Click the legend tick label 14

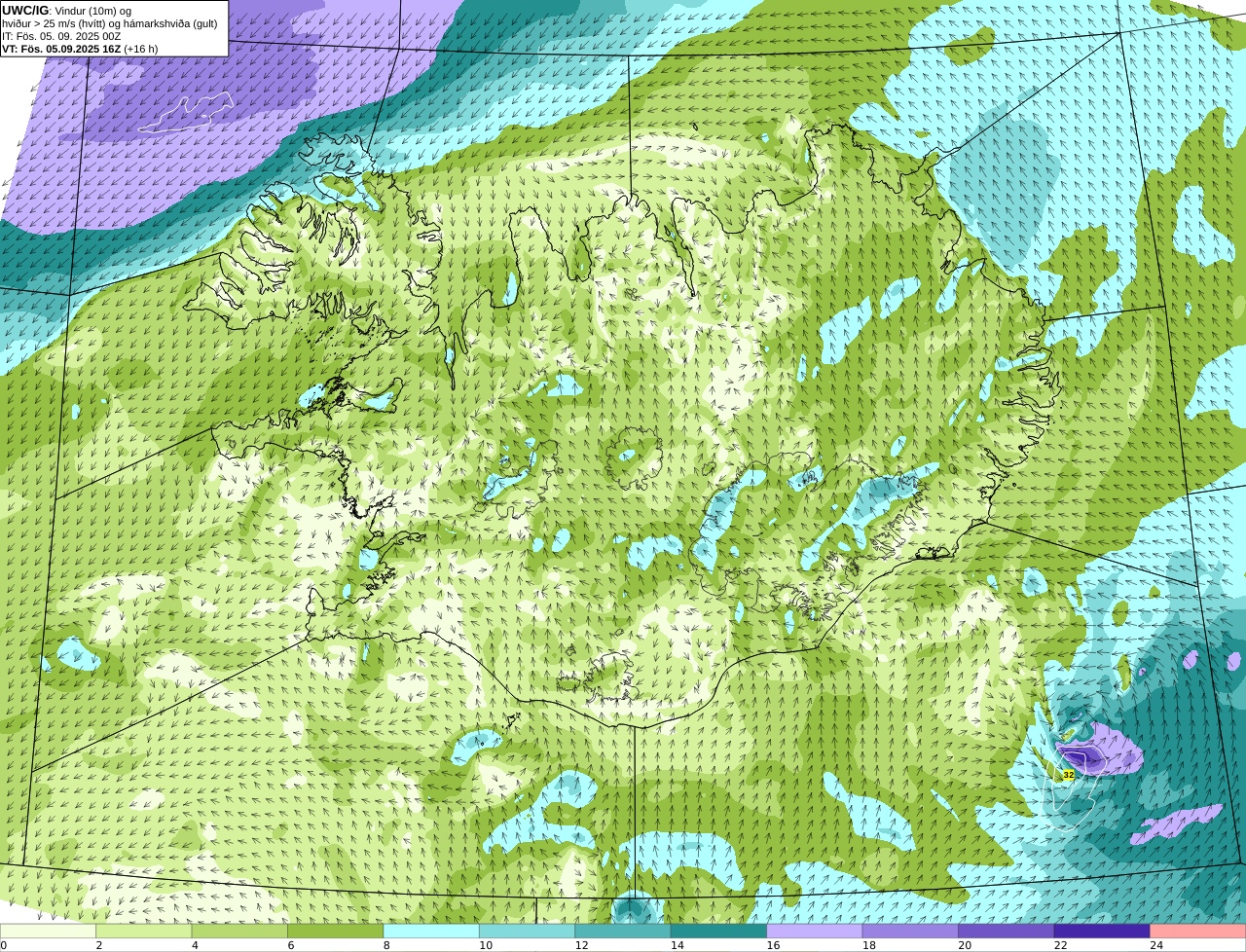pos(678,945)
